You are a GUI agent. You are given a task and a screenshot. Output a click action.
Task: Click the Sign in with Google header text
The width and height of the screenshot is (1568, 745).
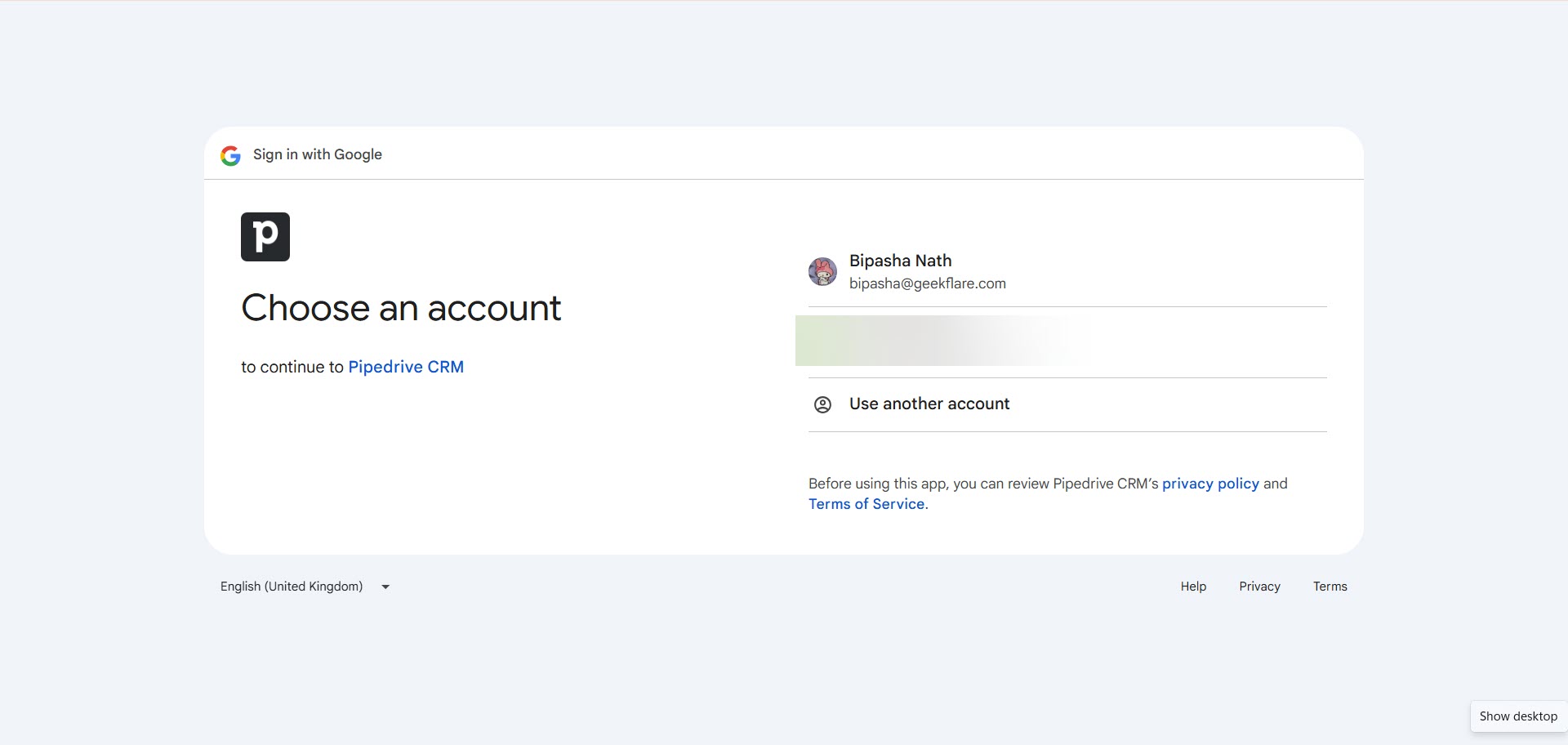click(318, 154)
